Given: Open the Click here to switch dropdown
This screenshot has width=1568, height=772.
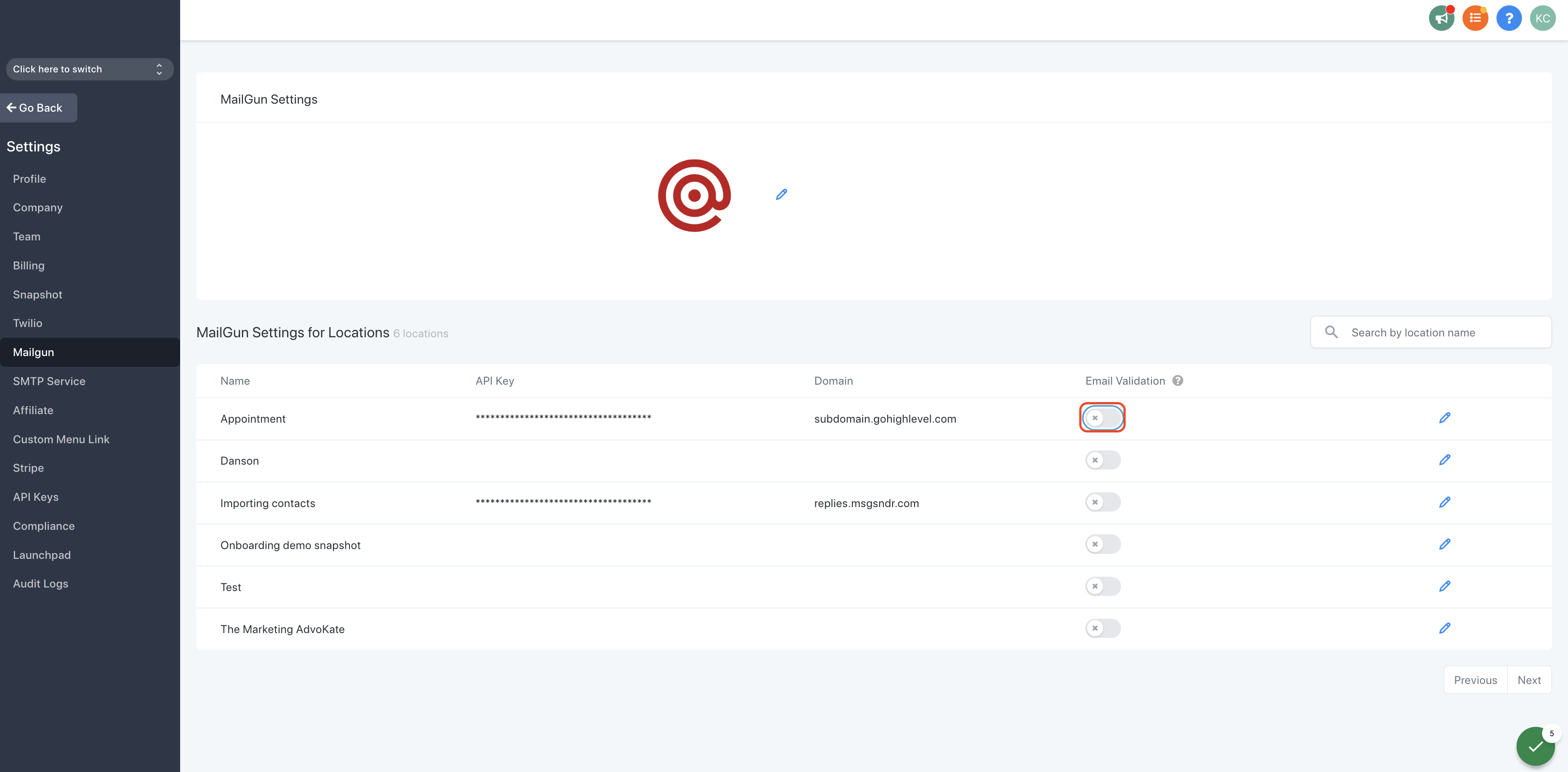Looking at the screenshot, I should coord(89,69).
